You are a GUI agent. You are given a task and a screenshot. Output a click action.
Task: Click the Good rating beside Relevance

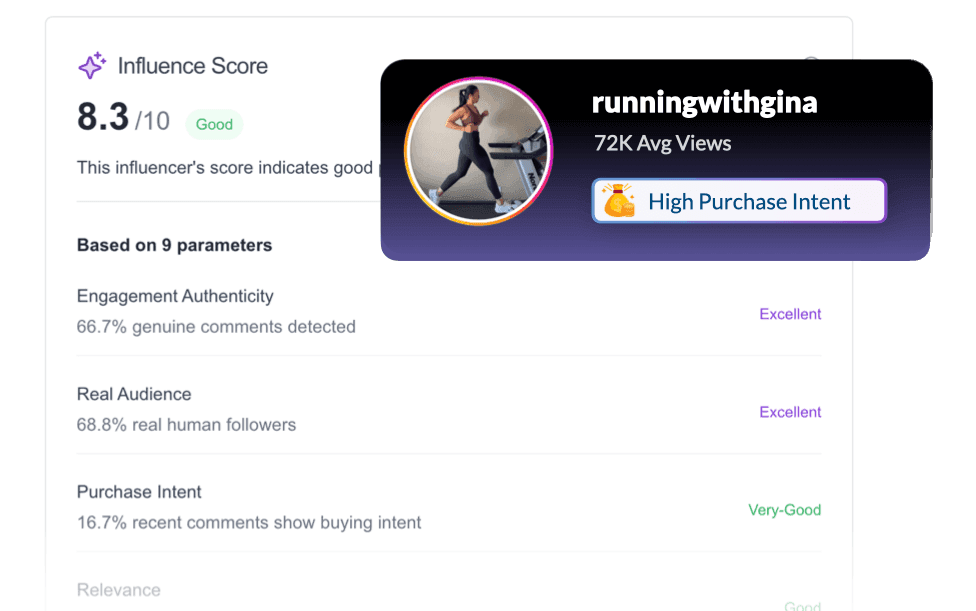801,607
